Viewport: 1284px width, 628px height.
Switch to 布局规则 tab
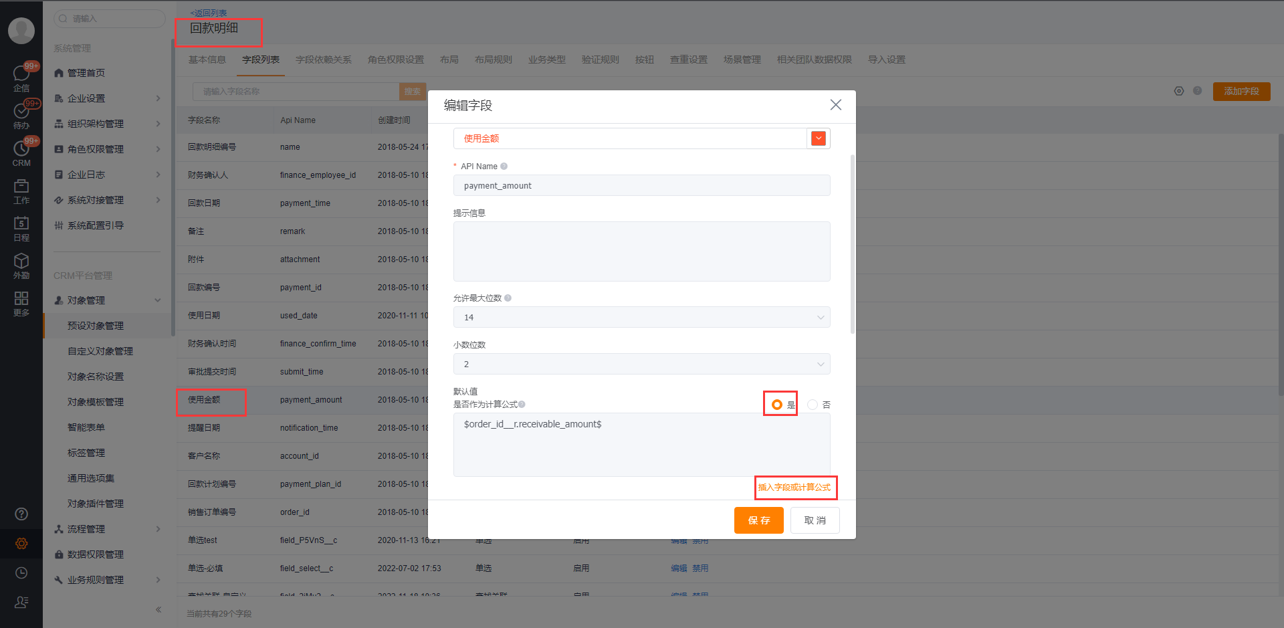(493, 60)
